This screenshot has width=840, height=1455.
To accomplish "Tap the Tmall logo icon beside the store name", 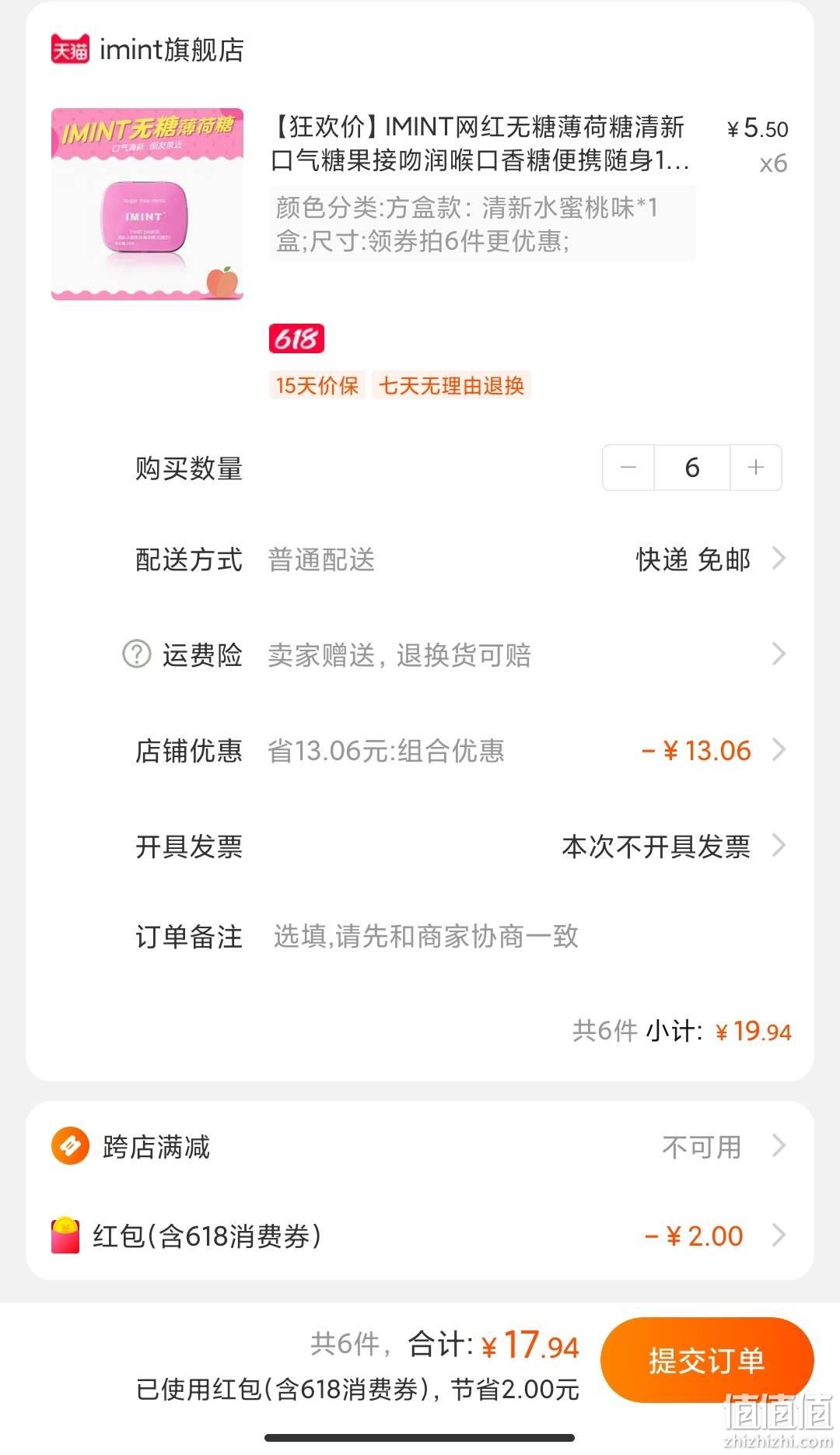I will (x=70, y=50).
